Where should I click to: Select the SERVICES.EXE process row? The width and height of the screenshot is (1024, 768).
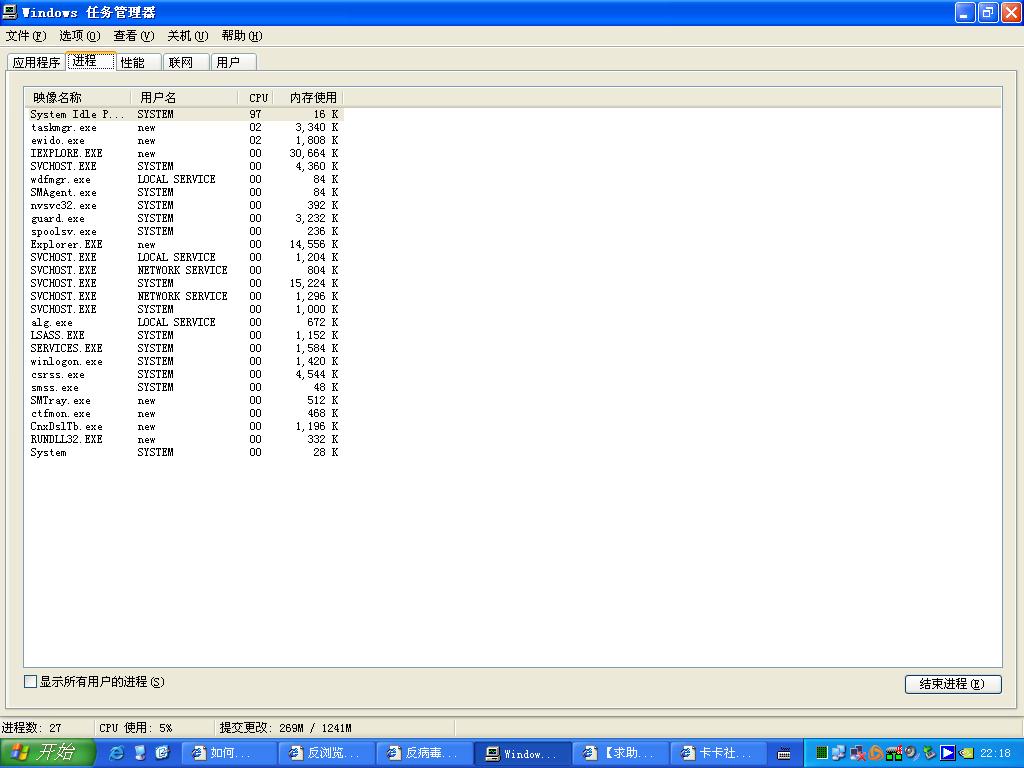tap(184, 349)
